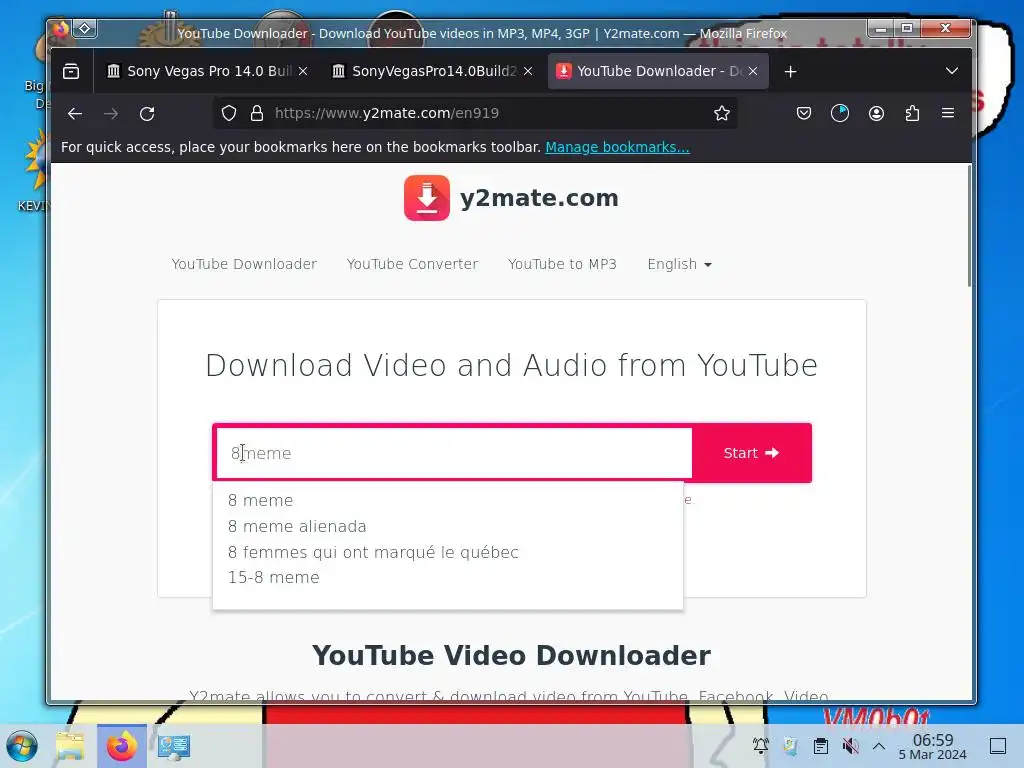Reload the current y2mate page
The image size is (1024, 768).
click(x=147, y=114)
